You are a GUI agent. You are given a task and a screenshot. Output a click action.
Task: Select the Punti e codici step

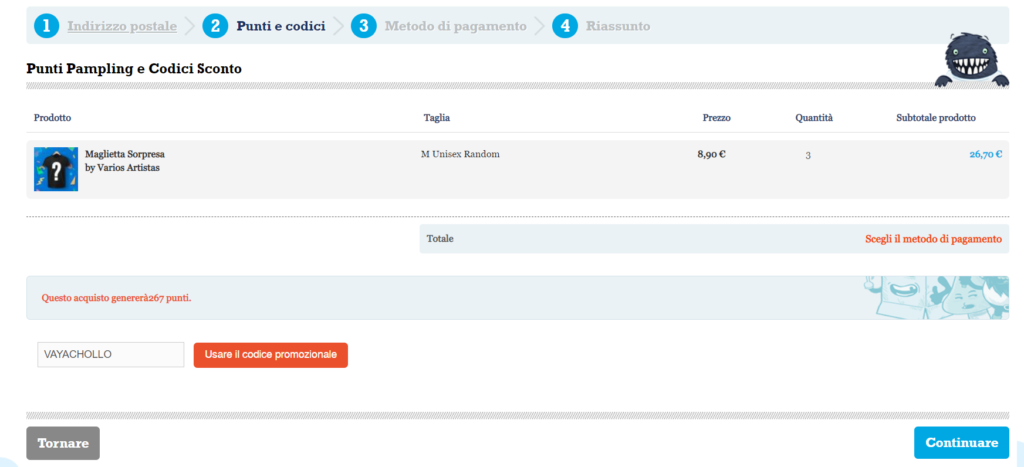[x=280, y=26]
